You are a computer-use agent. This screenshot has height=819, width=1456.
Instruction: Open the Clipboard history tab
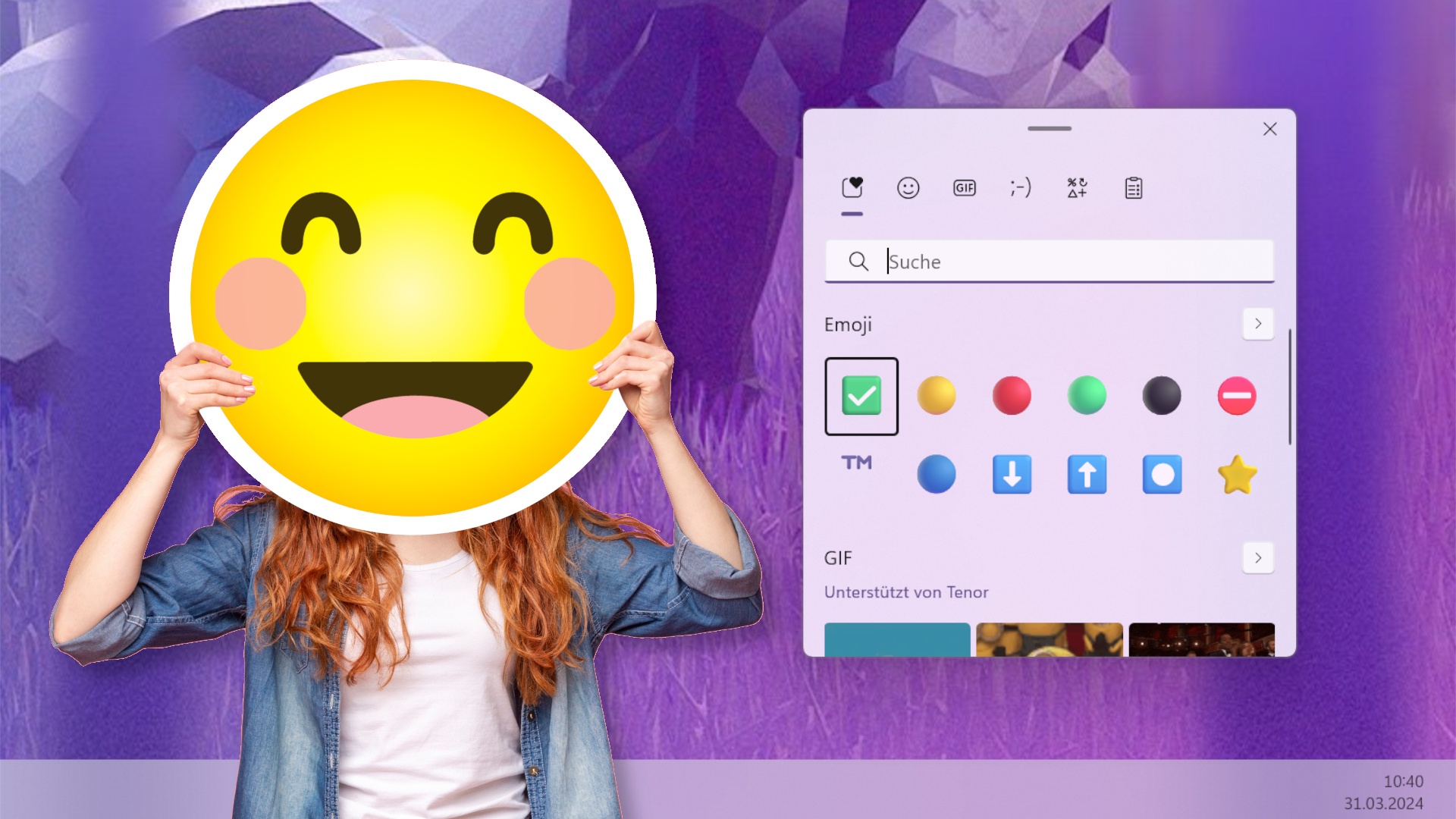click(1134, 188)
